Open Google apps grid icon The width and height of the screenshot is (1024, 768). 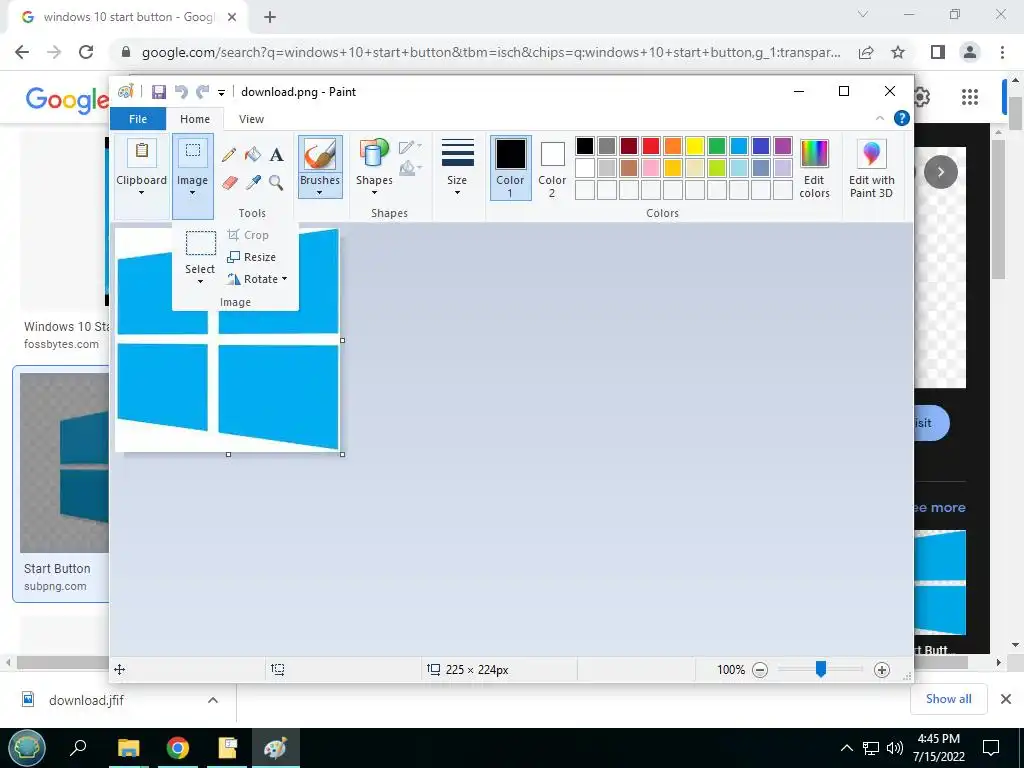(x=970, y=97)
